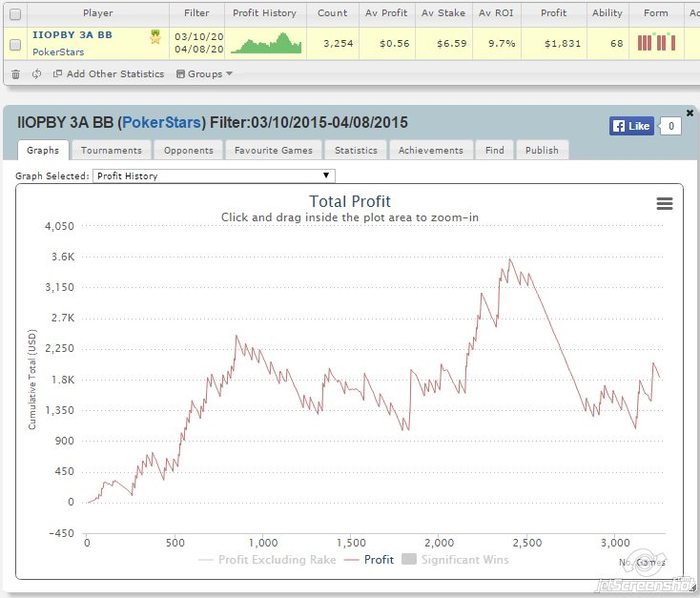Tick the select-all header checkbox

15,14
